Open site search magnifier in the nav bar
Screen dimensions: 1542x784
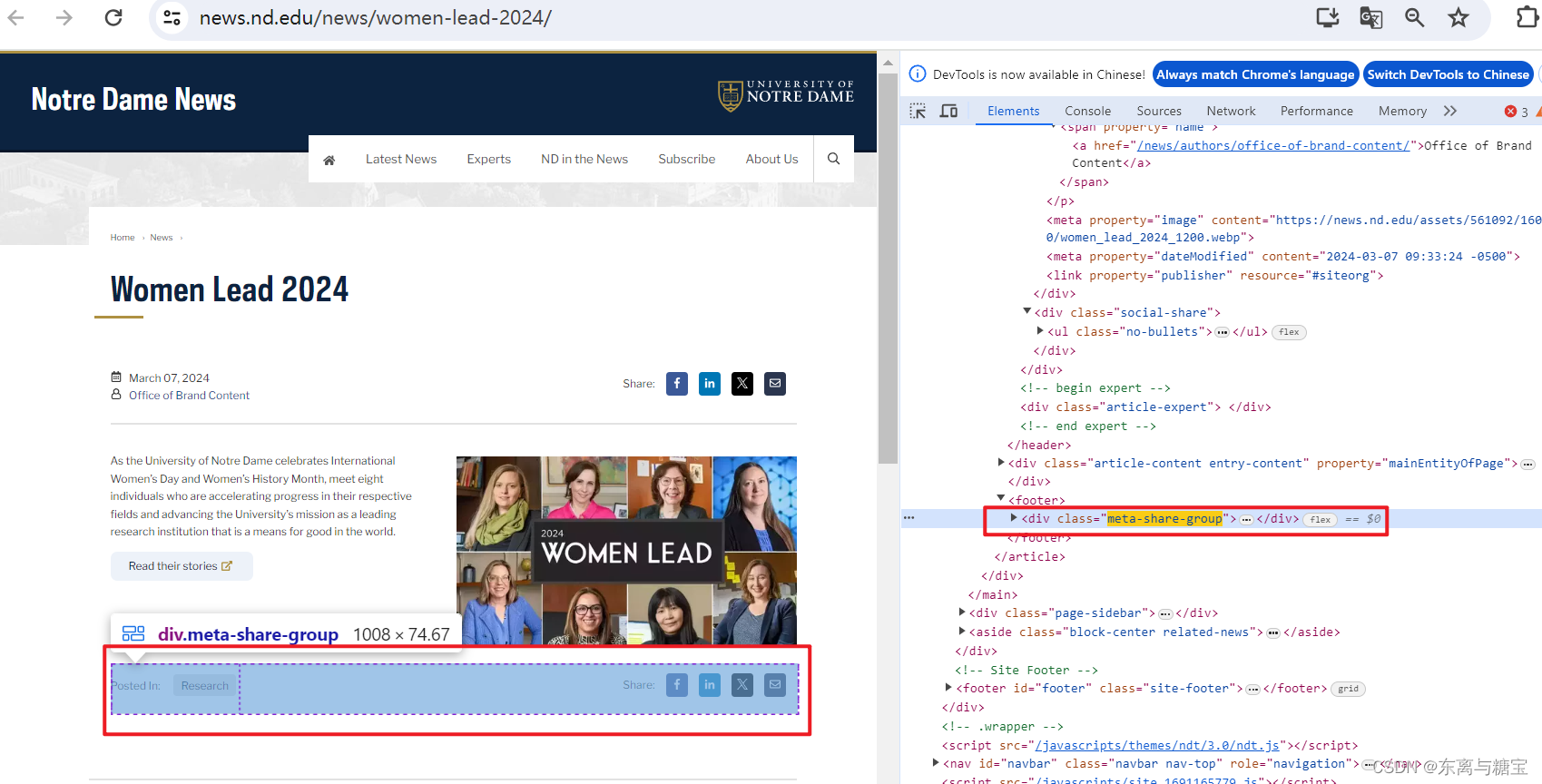834,159
